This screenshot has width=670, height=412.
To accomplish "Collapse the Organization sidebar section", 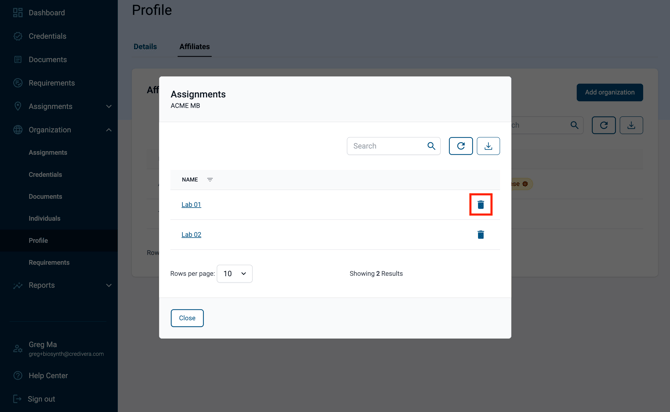I will tap(109, 130).
